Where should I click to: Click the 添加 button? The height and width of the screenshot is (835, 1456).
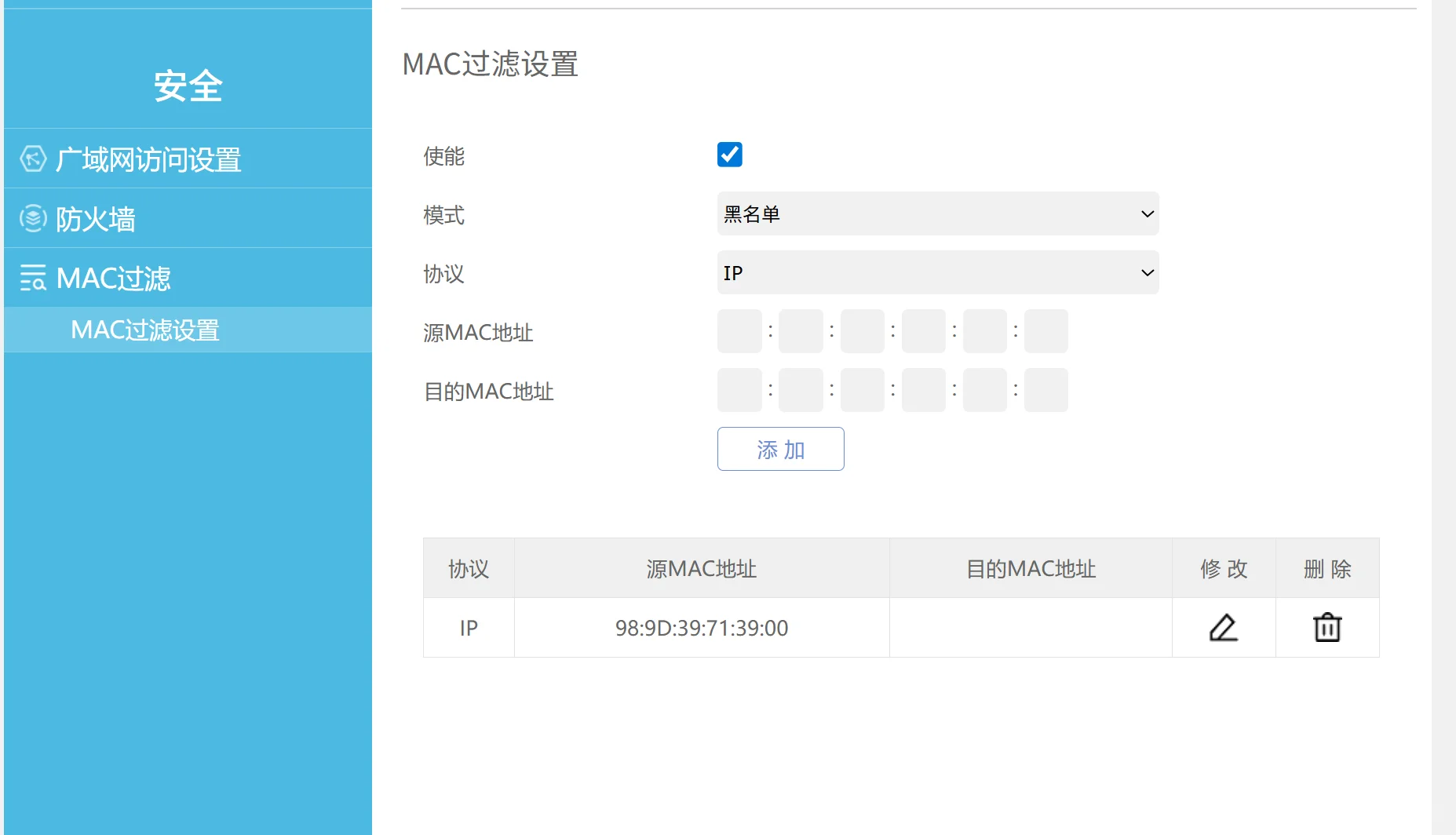[781, 449]
